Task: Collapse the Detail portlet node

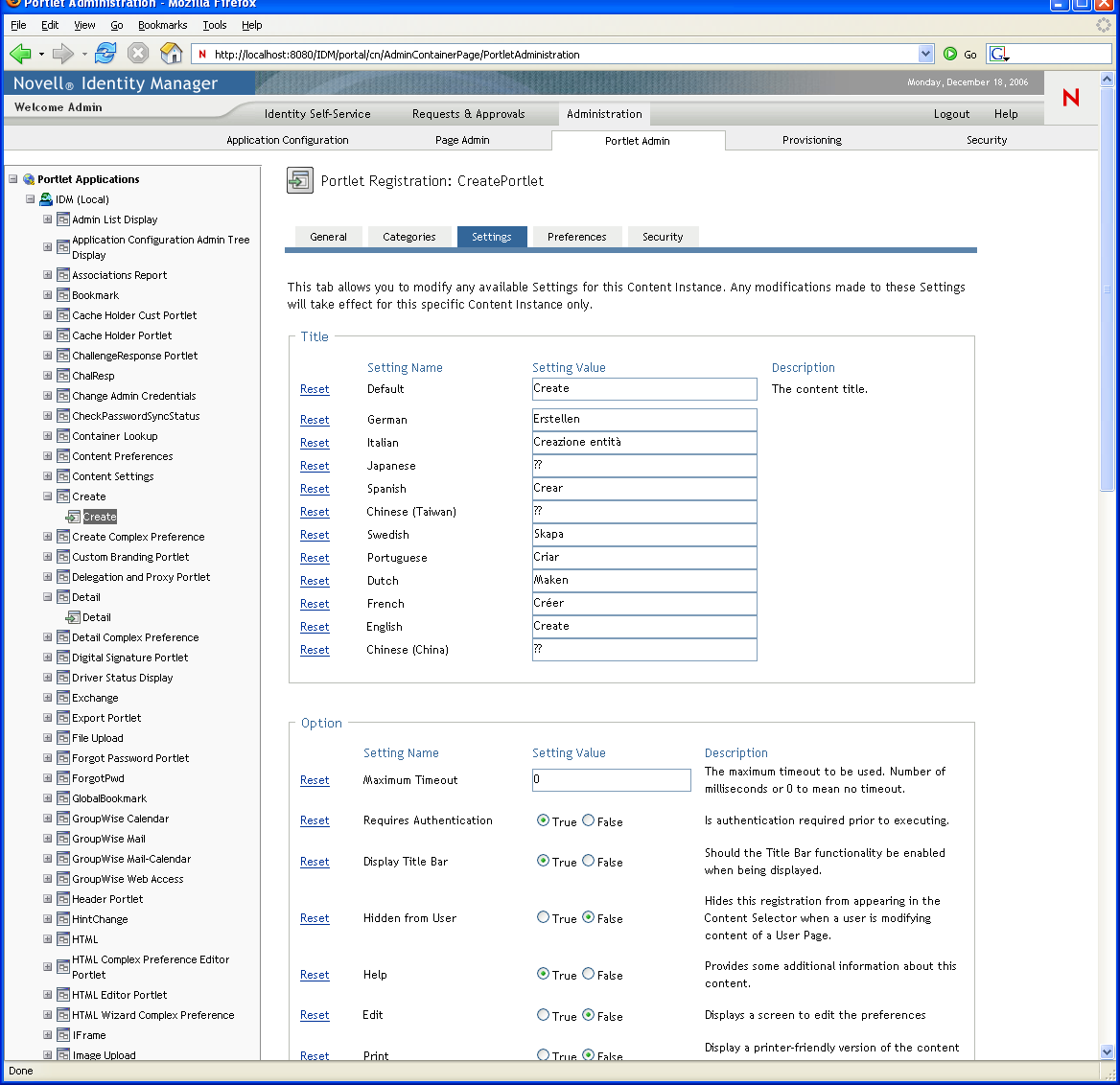Action: [x=47, y=597]
